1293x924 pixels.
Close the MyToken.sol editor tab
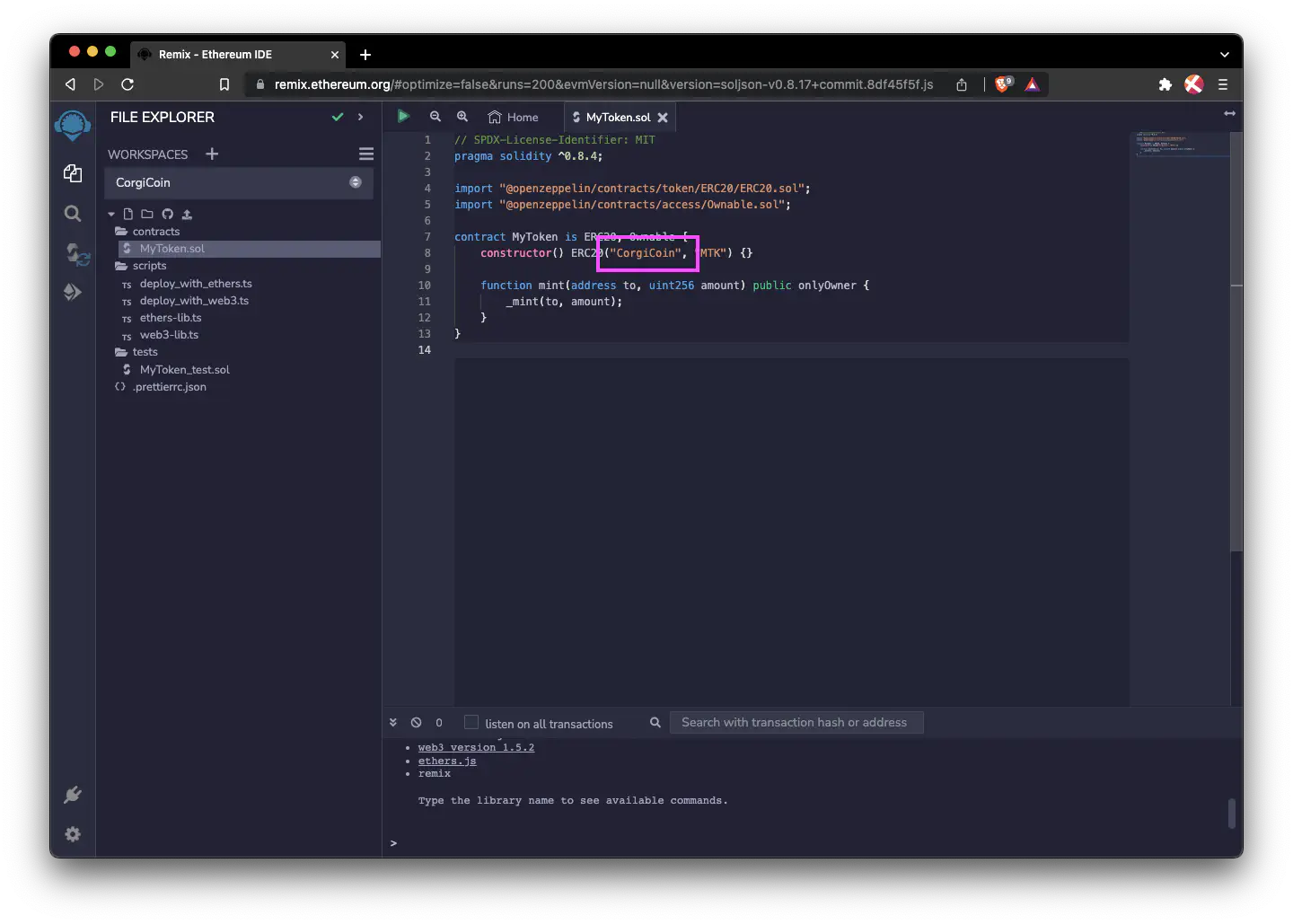(x=663, y=118)
